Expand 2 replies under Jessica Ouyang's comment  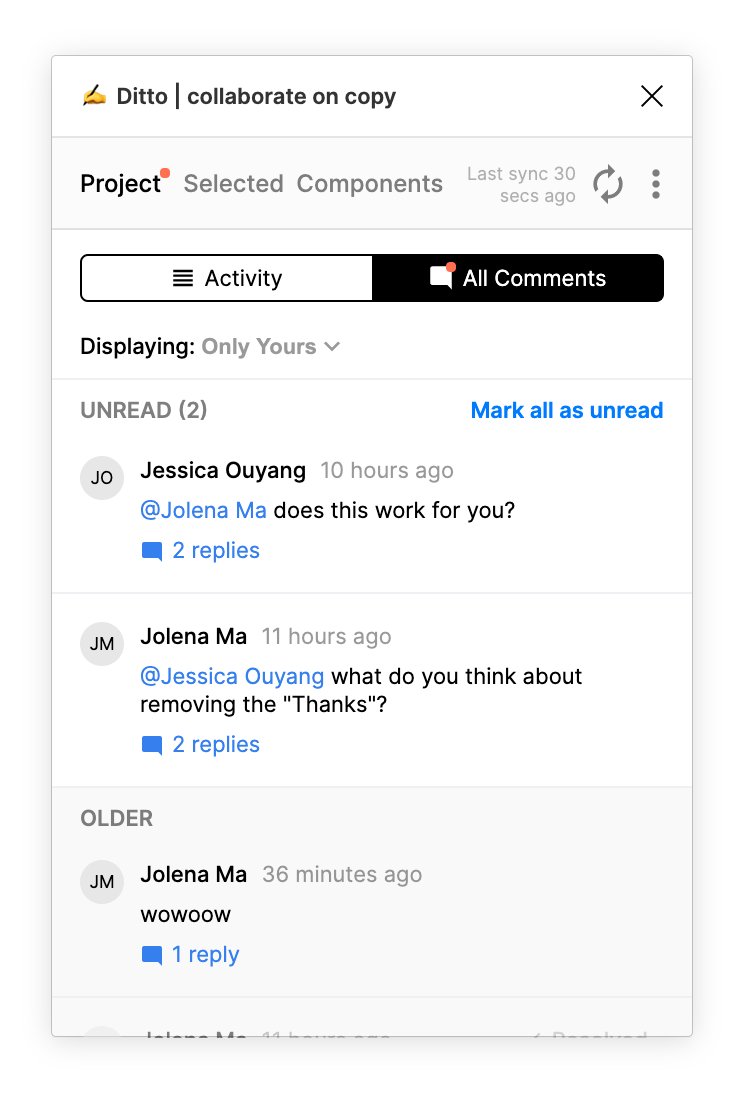tap(201, 551)
